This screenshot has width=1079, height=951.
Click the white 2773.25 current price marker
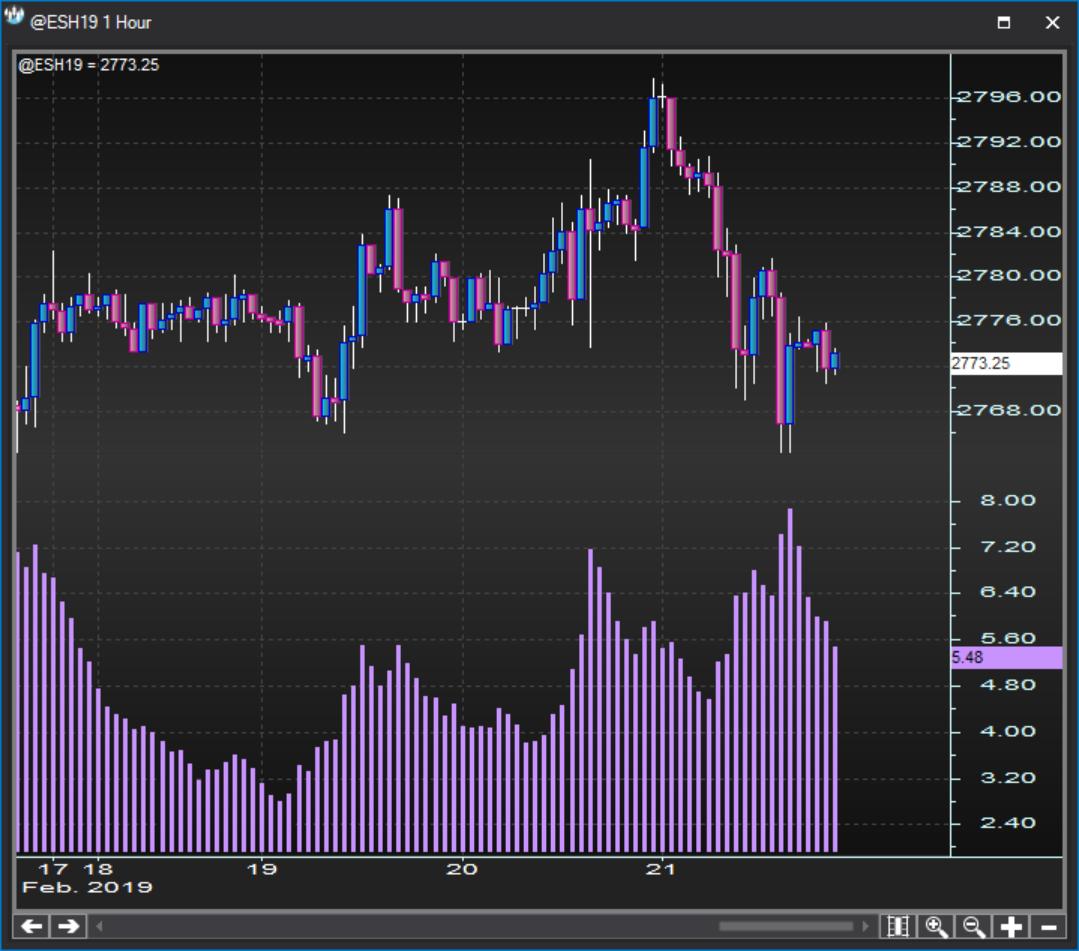click(x=1006, y=363)
